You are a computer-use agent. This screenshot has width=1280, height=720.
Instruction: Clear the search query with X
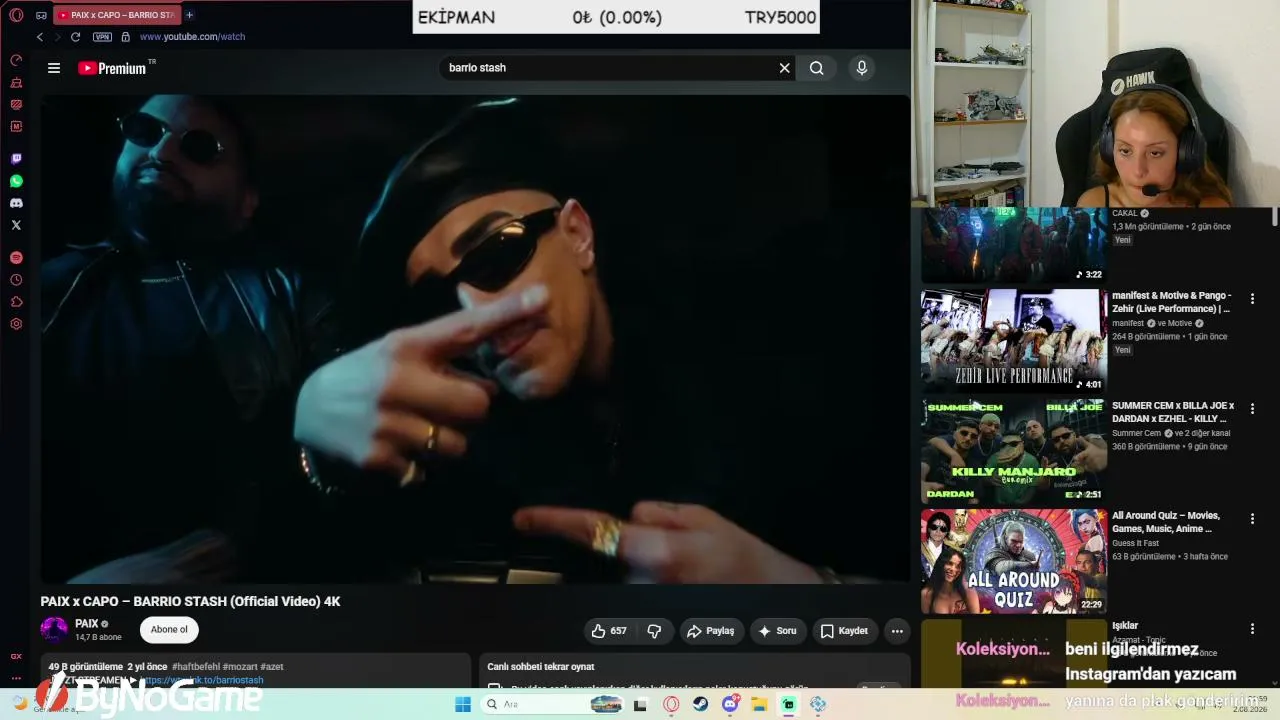[x=785, y=68]
